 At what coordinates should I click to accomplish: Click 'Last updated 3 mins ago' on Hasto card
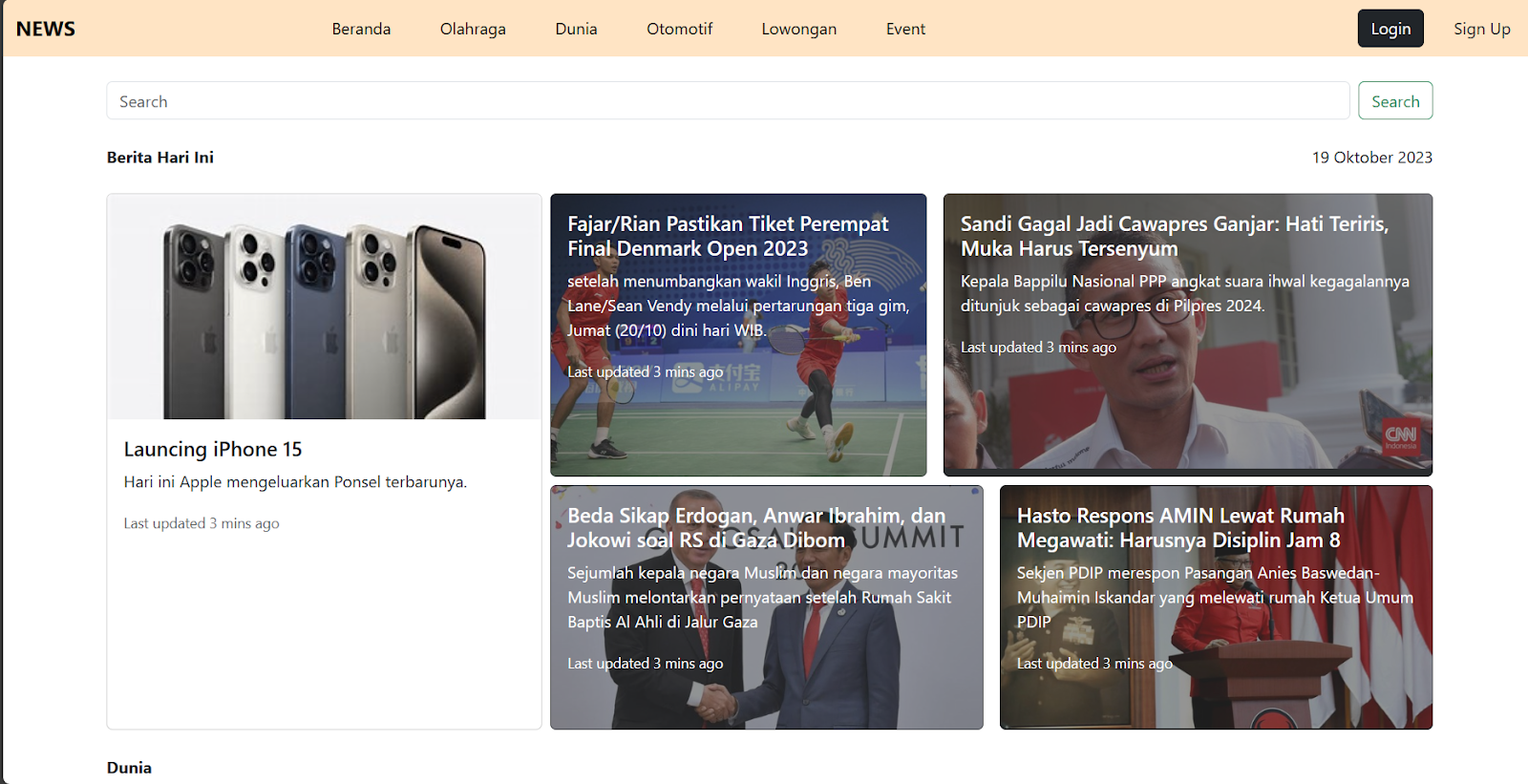coord(1094,664)
